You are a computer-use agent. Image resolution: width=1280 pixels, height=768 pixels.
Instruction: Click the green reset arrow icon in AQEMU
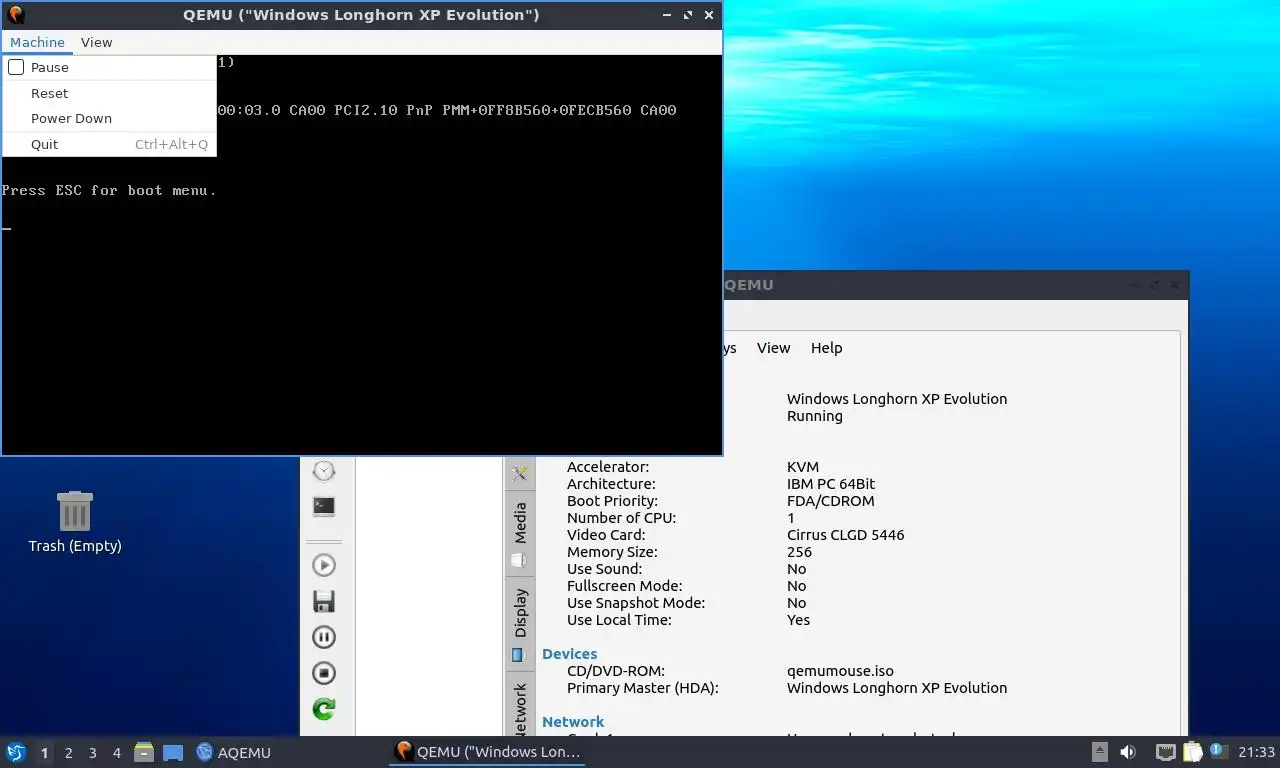(324, 709)
